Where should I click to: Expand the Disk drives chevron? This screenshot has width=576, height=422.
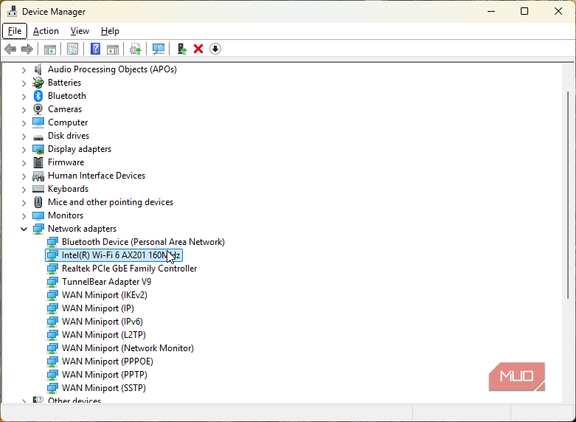point(24,136)
